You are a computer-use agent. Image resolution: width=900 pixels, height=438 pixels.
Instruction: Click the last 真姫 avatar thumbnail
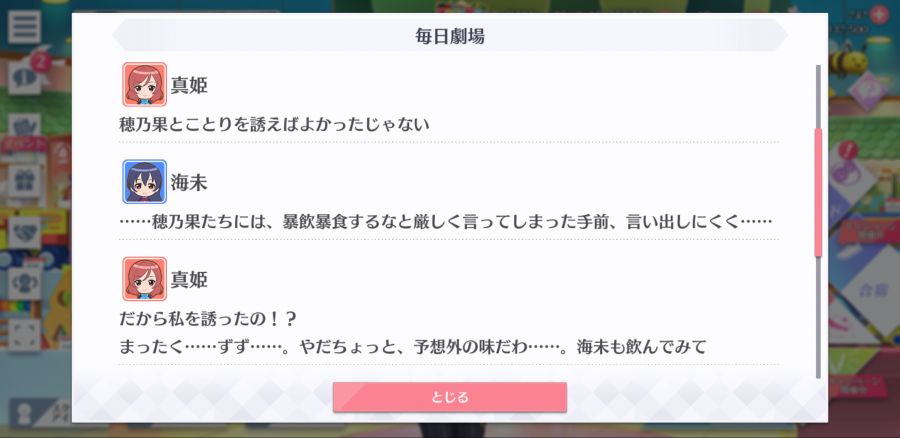[x=145, y=278]
